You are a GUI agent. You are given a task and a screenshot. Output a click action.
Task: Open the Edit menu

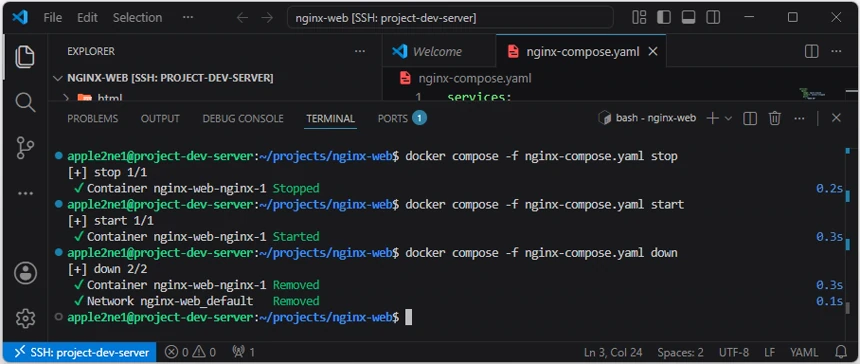point(87,18)
